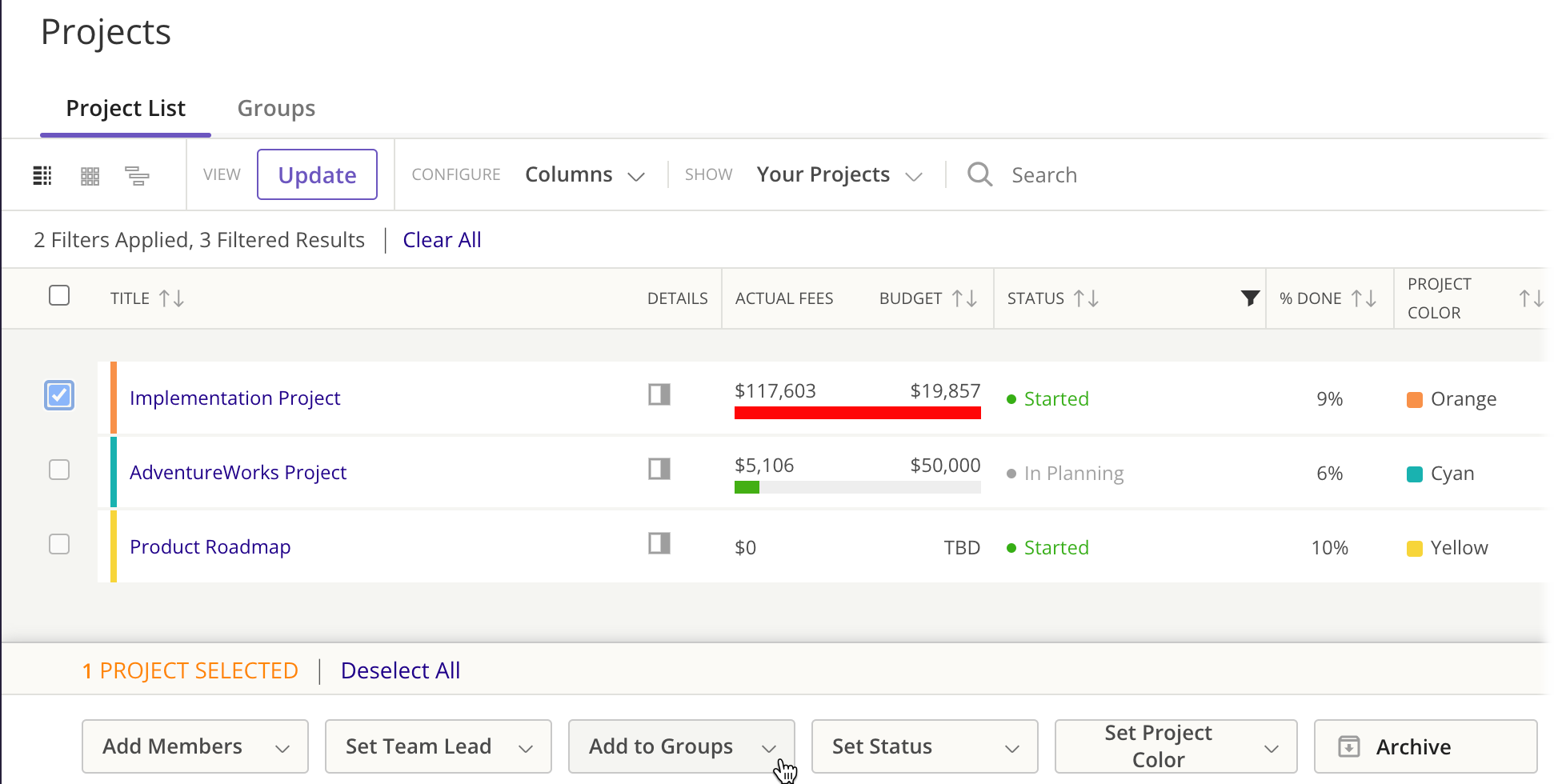The image size is (1554, 784).
Task: Uncheck the Implementation Project checkbox
Action: pyautogui.click(x=59, y=395)
